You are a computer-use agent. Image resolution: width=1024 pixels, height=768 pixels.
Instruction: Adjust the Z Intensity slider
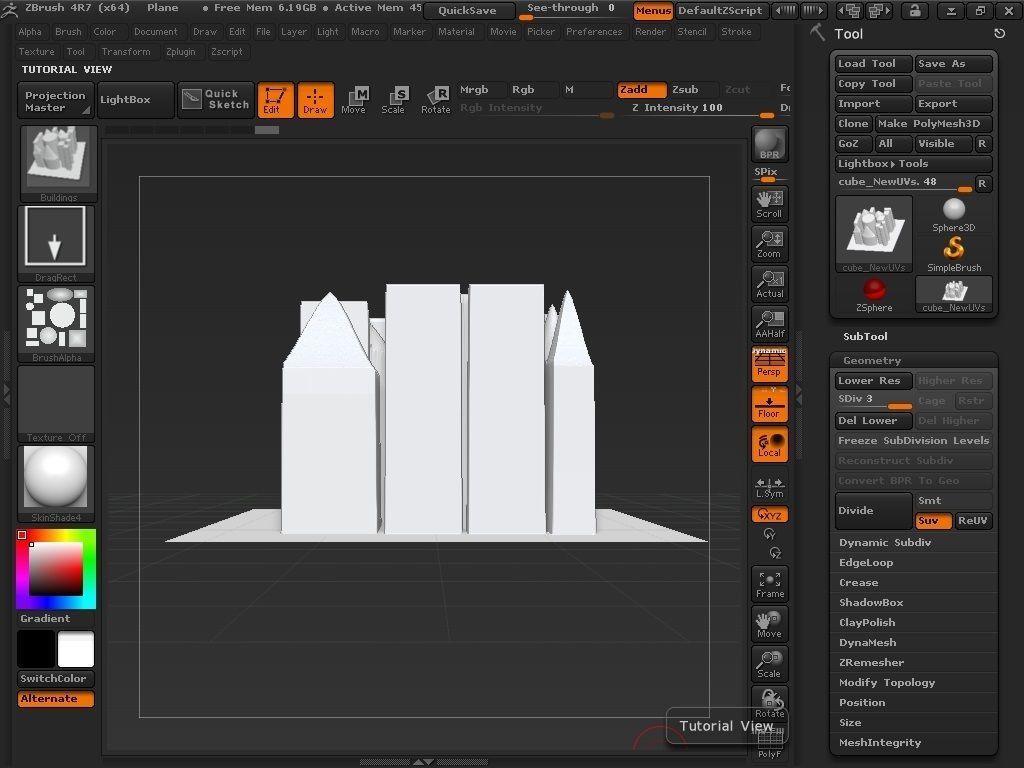703,108
